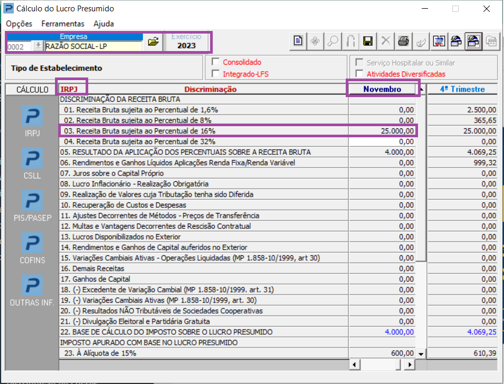Screen dimensions: 504x384
Task: Click the 4º Trimestre column header
Action: click(462, 89)
